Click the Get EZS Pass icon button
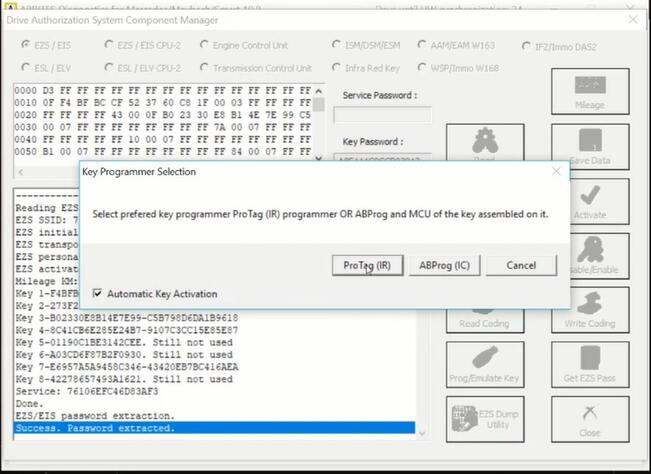Screen dimensions: 651x474 pyautogui.click(x=590, y=365)
